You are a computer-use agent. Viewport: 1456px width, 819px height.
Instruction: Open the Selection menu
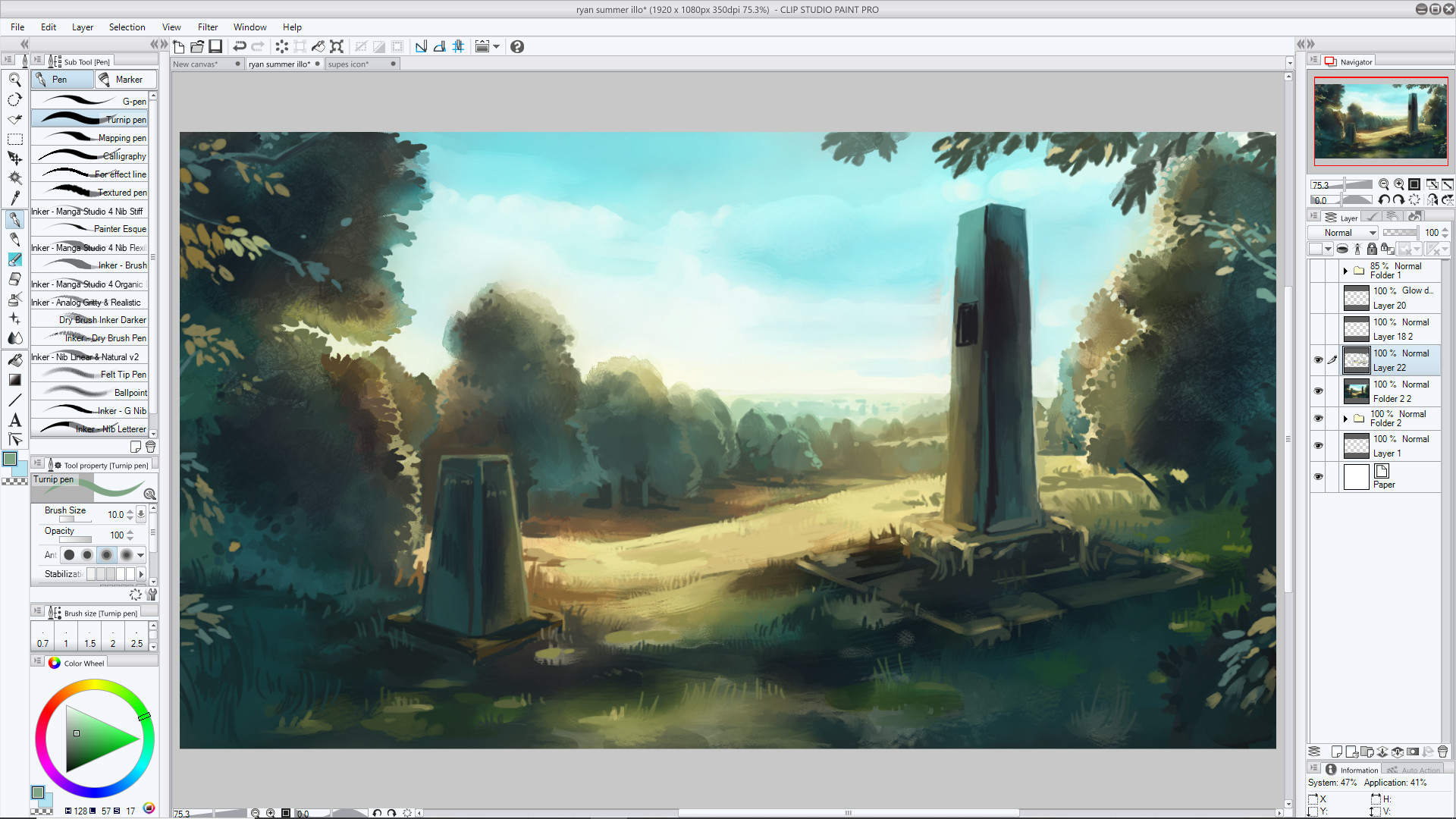pos(127,27)
